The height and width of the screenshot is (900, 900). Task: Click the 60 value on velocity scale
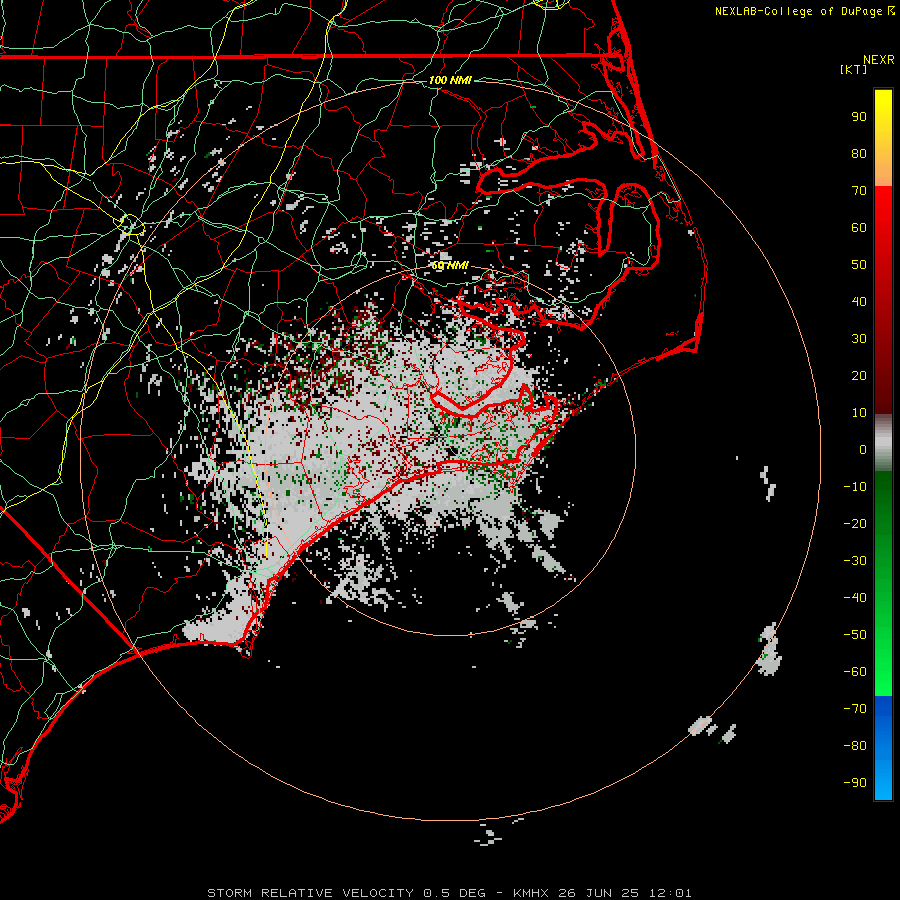859,227
